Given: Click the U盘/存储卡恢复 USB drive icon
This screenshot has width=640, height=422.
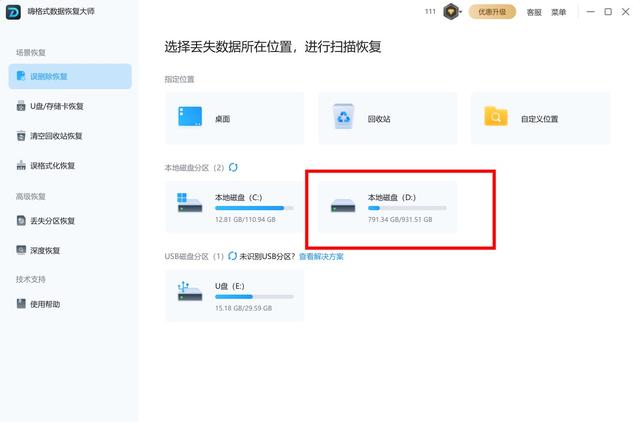Looking at the screenshot, I should (21, 106).
